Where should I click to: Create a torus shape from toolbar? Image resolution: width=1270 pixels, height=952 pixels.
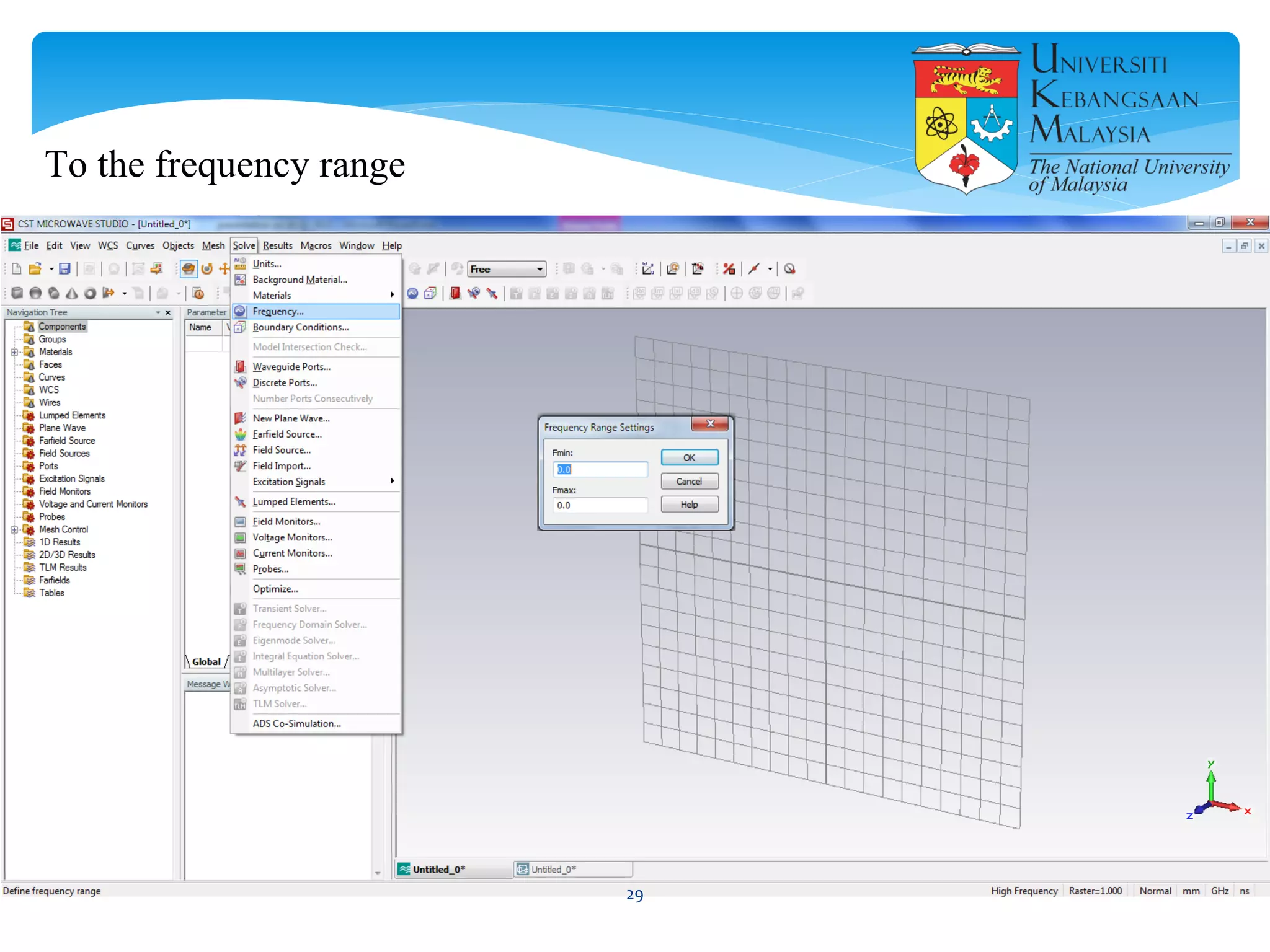tap(90, 293)
